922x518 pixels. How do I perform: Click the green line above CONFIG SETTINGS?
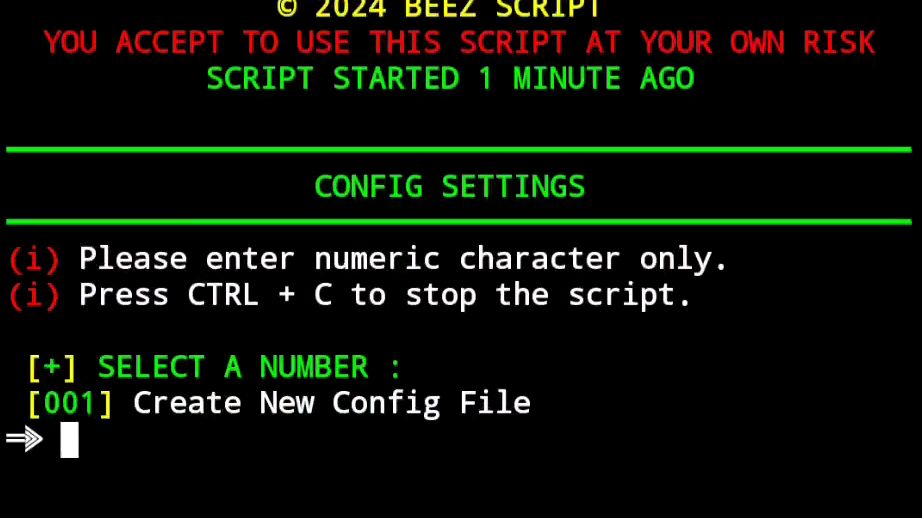pyautogui.click(x=459, y=150)
